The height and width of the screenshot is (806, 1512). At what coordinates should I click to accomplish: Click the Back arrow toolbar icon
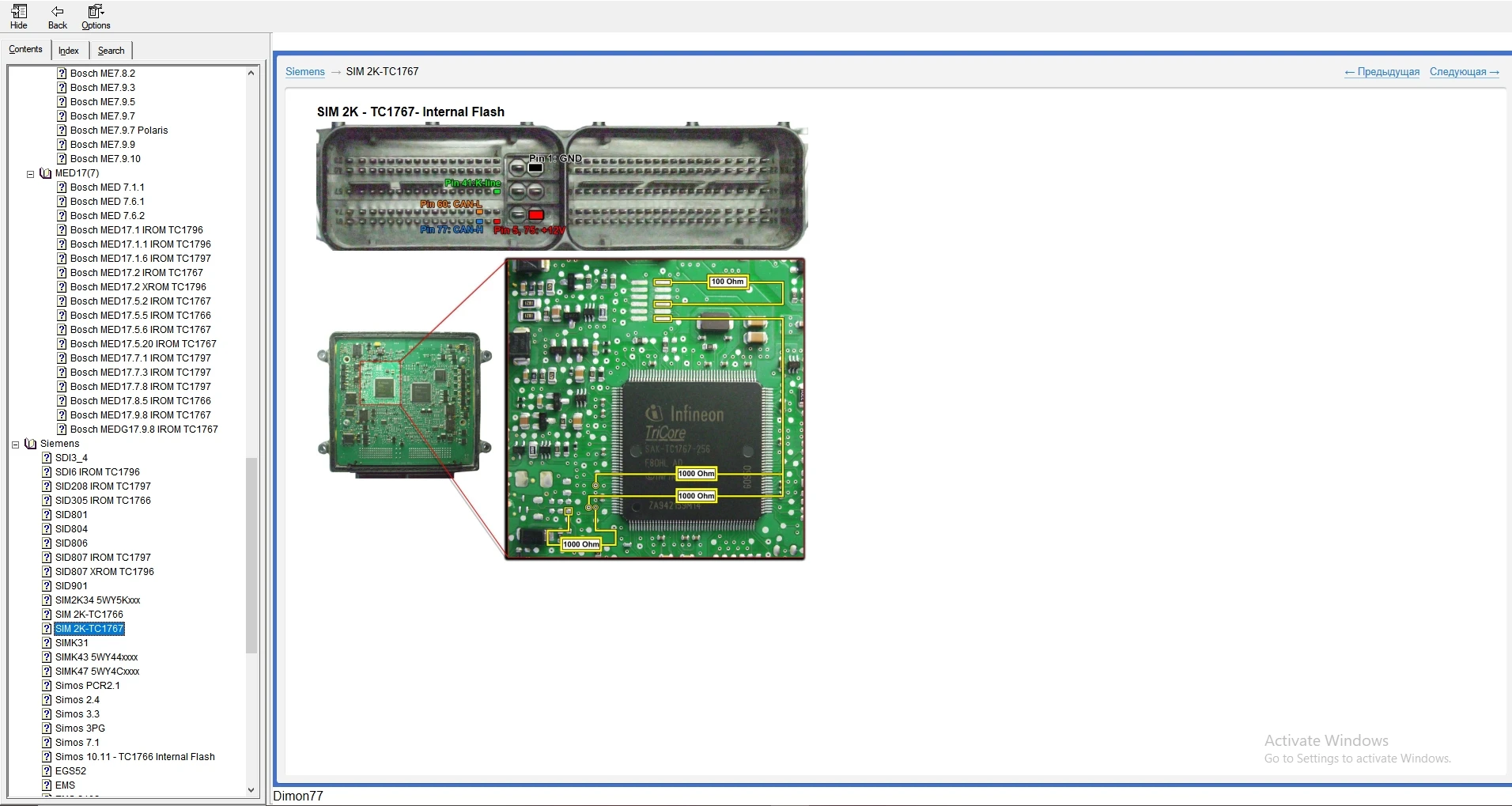click(x=58, y=12)
